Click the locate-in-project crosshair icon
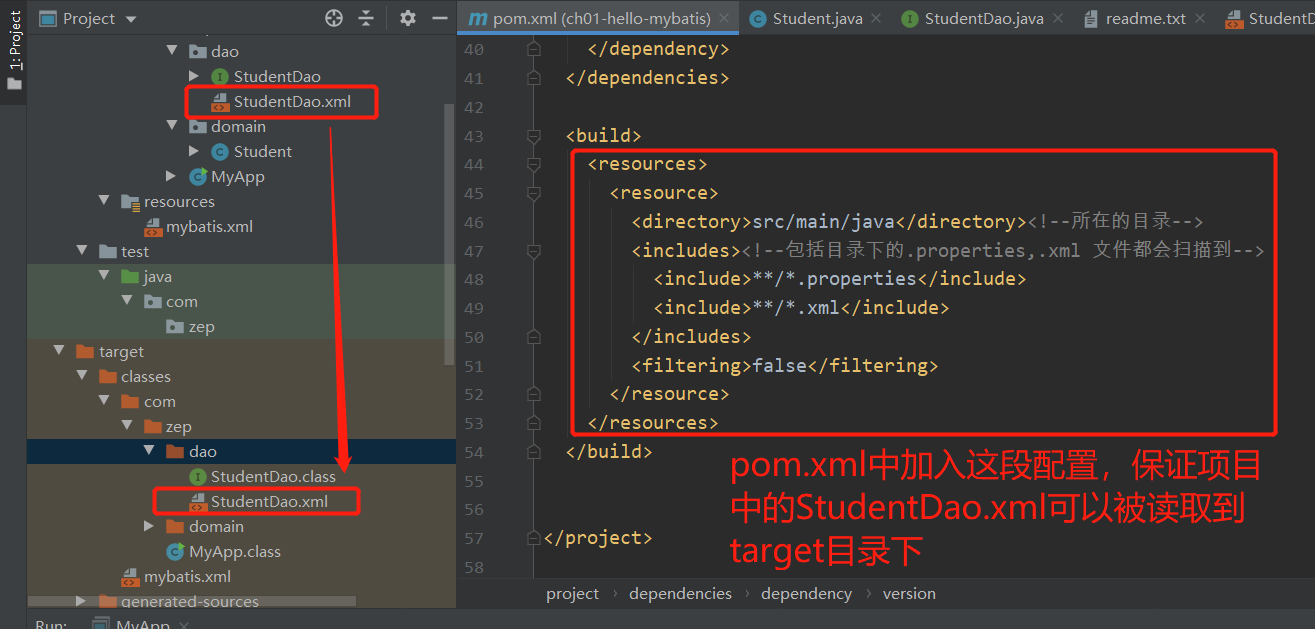This screenshot has height=629, width=1315. (x=334, y=18)
